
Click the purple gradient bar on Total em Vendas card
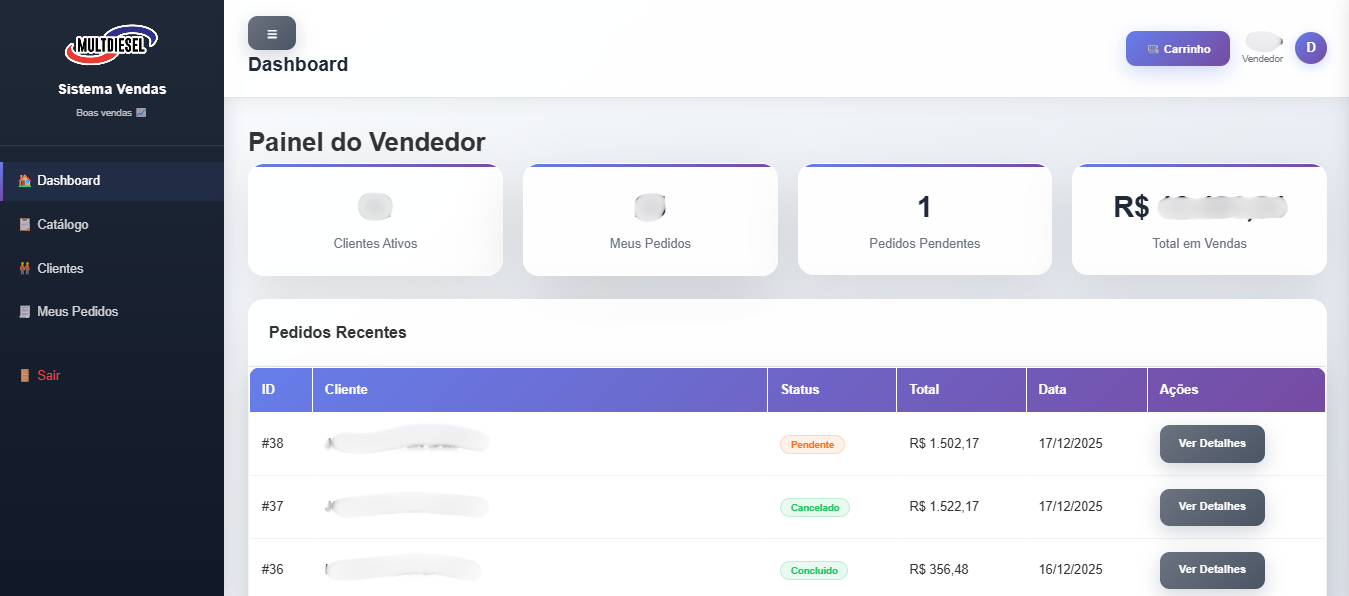point(1199,166)
